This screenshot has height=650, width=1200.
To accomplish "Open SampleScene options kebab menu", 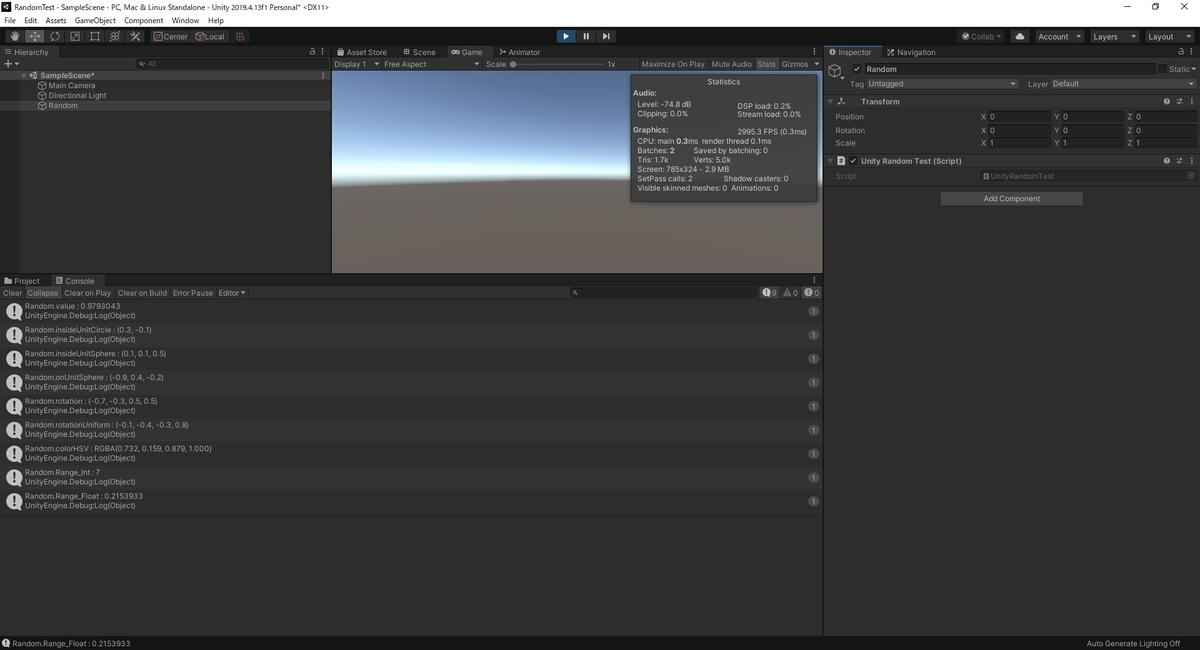I will click(323, 75).
